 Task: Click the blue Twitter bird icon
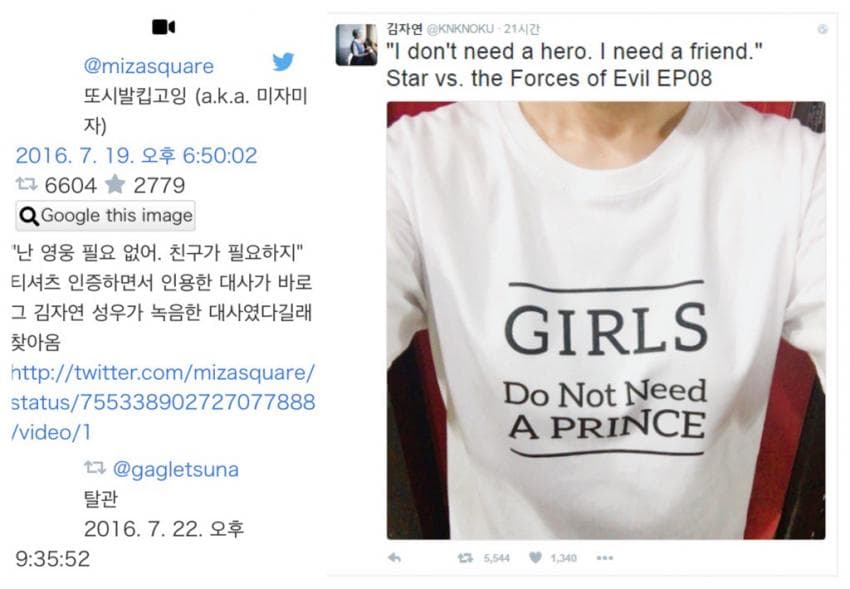[283, 62]
